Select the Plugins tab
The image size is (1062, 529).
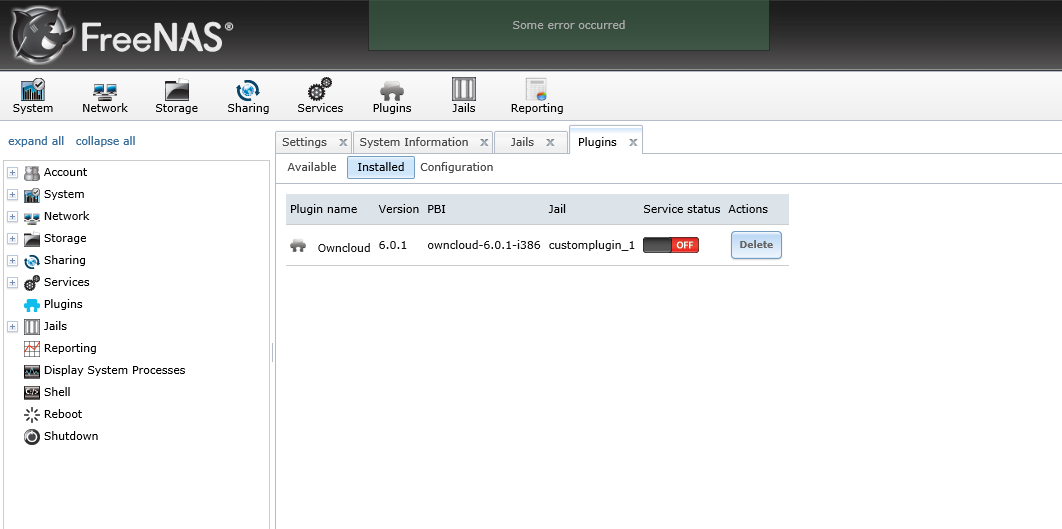tap(597, 142)
